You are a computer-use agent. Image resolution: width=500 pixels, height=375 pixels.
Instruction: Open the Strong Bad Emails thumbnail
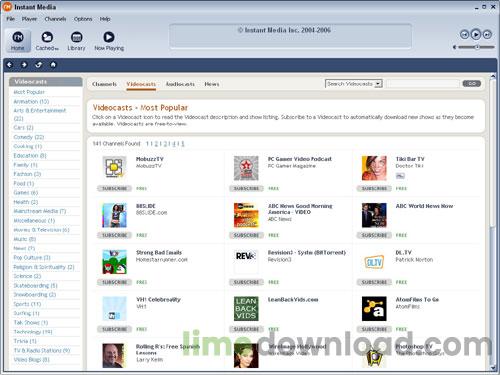point(114,262)
